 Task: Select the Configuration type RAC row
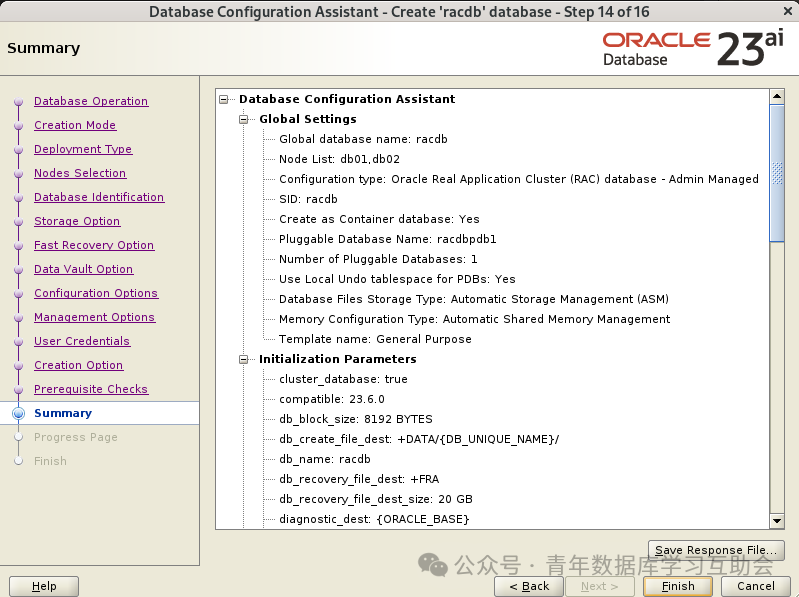tap(519, 179)
